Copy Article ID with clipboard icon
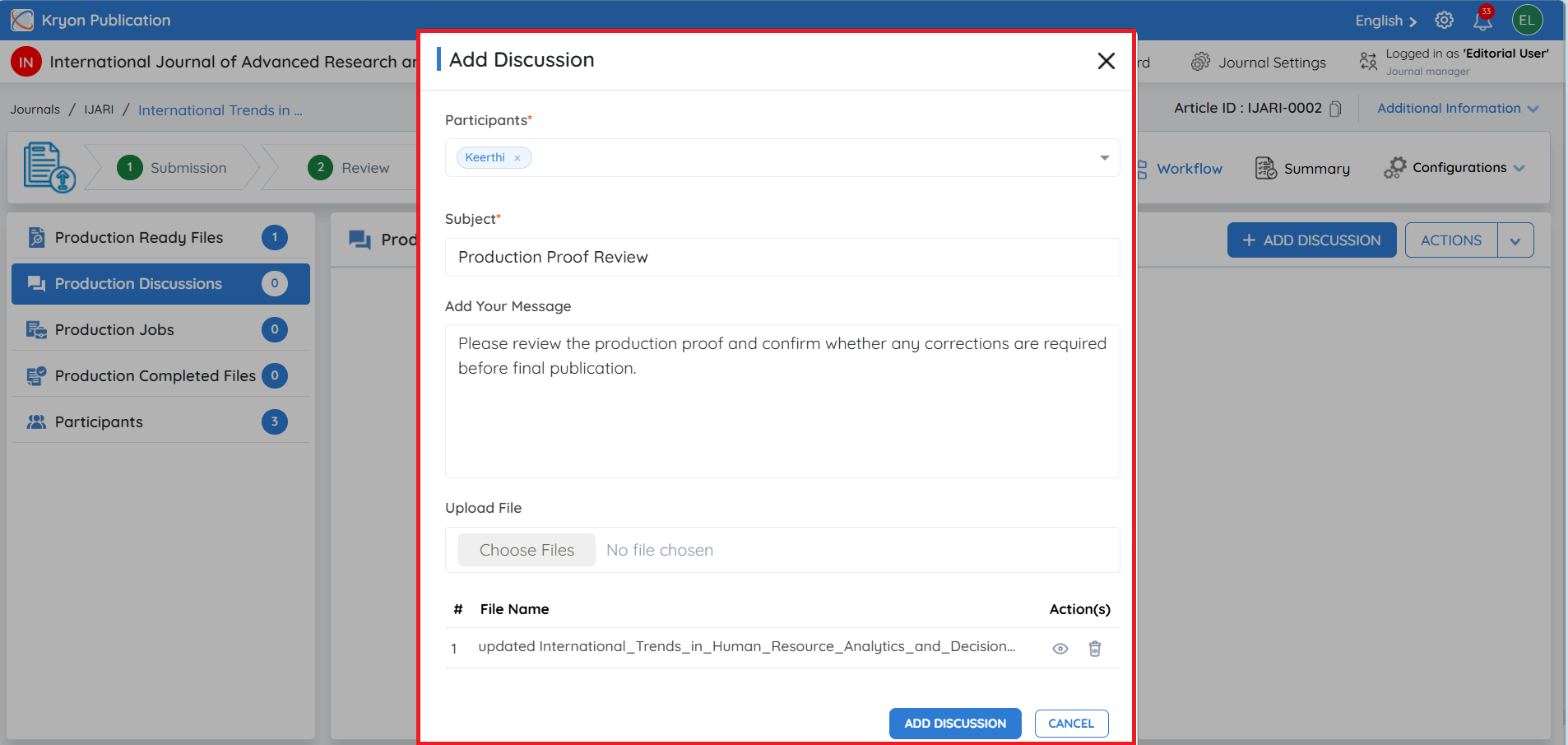 [x=1335, y=109]
